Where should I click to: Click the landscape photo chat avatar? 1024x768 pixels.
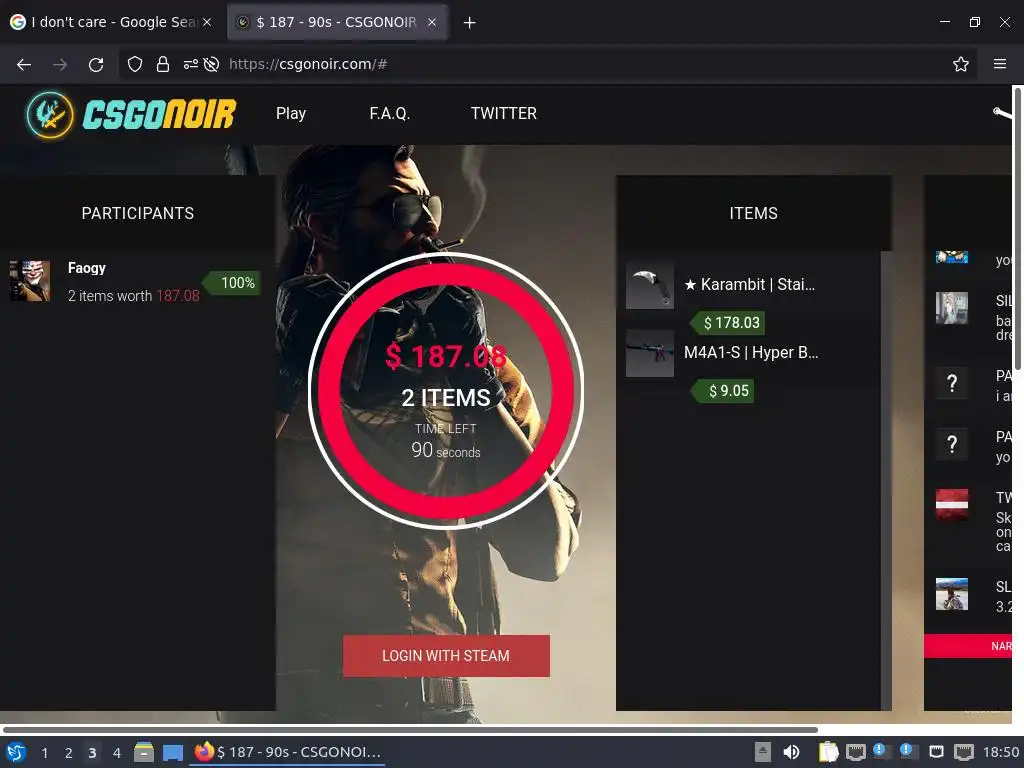pyautogui.click(x=952, y=594)
